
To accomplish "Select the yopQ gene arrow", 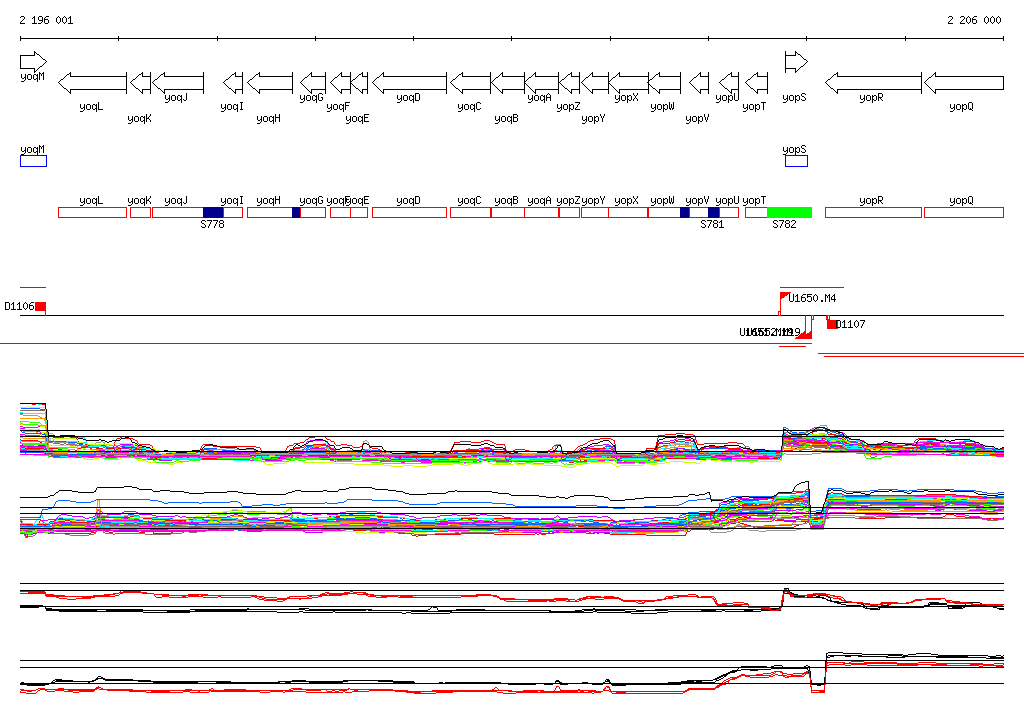I will (x=962, y=82).
